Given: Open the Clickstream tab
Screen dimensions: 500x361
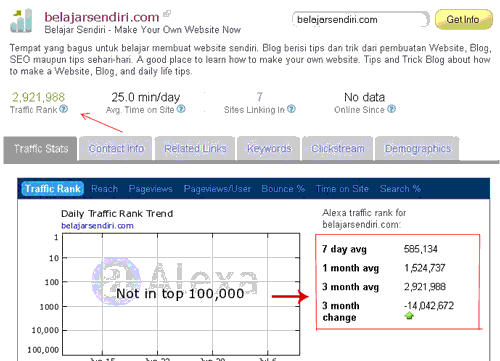Looking at the screenshot, I should 338,149.
